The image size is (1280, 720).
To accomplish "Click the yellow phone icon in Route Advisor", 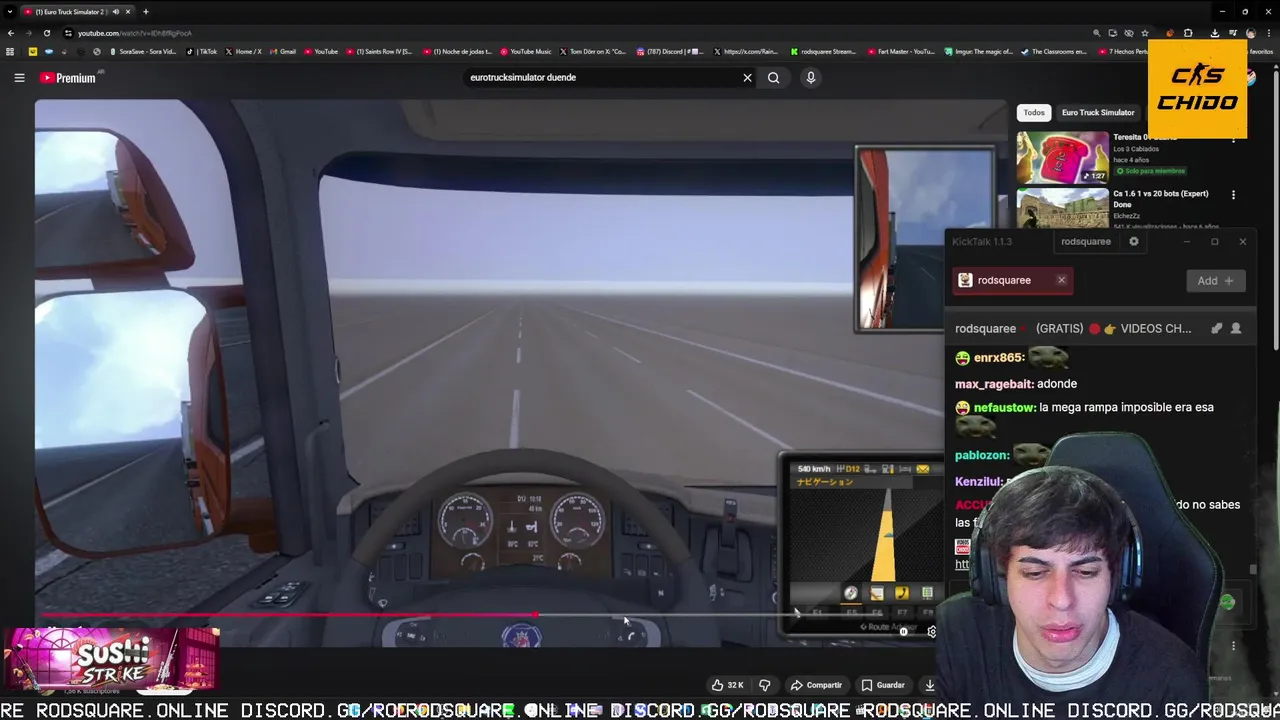I will pyautogui.click(x=901, y=593).
